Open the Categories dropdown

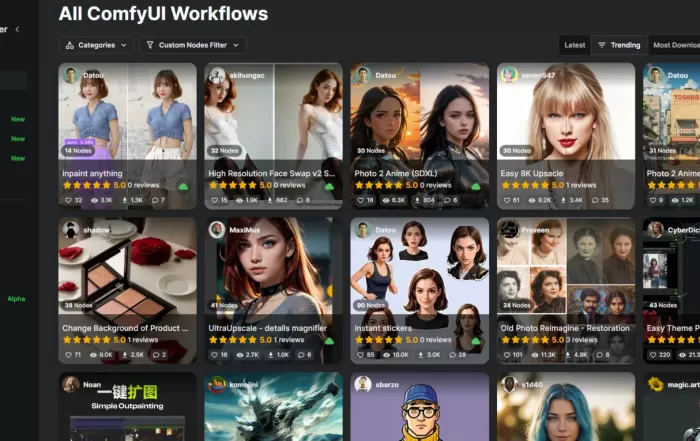point(96,45)
